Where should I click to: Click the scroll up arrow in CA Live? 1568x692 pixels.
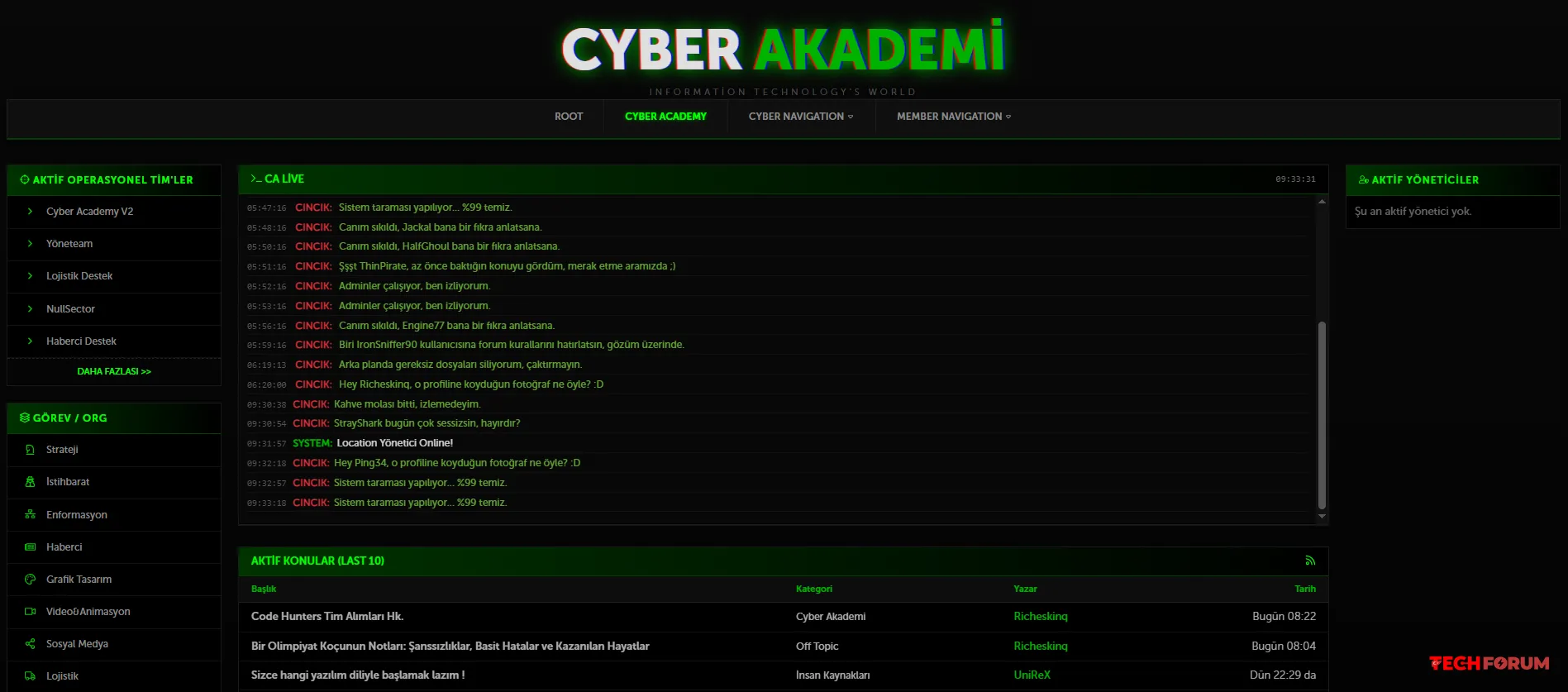coord(1322,202)
